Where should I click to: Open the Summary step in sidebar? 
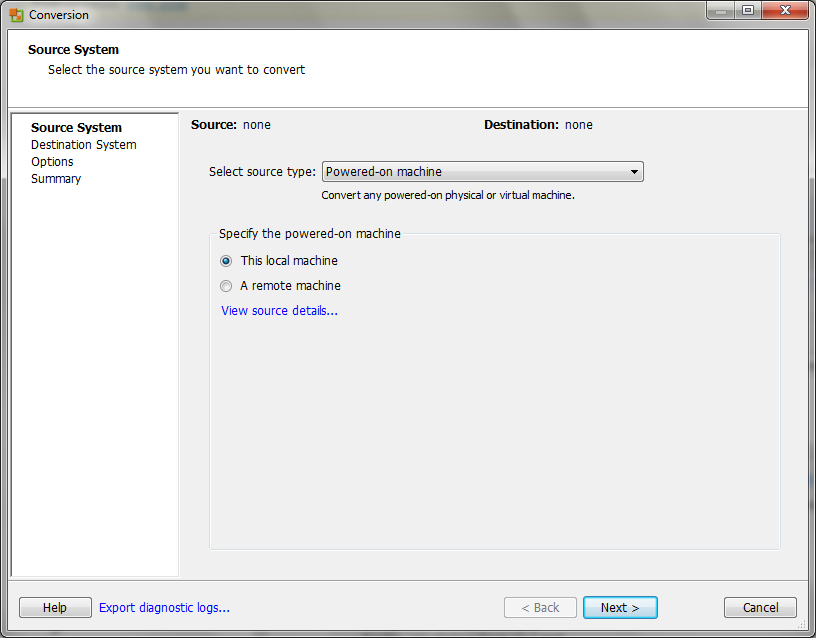[56, 179]
